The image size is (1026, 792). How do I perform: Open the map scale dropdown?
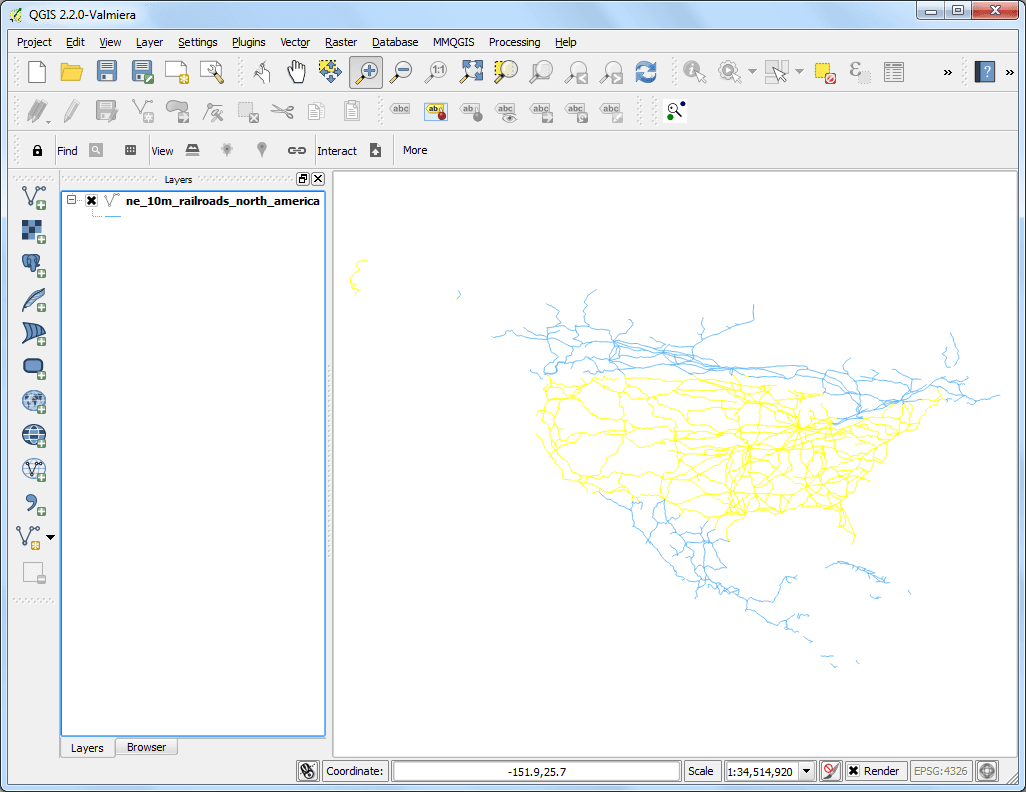click(806, 771)
